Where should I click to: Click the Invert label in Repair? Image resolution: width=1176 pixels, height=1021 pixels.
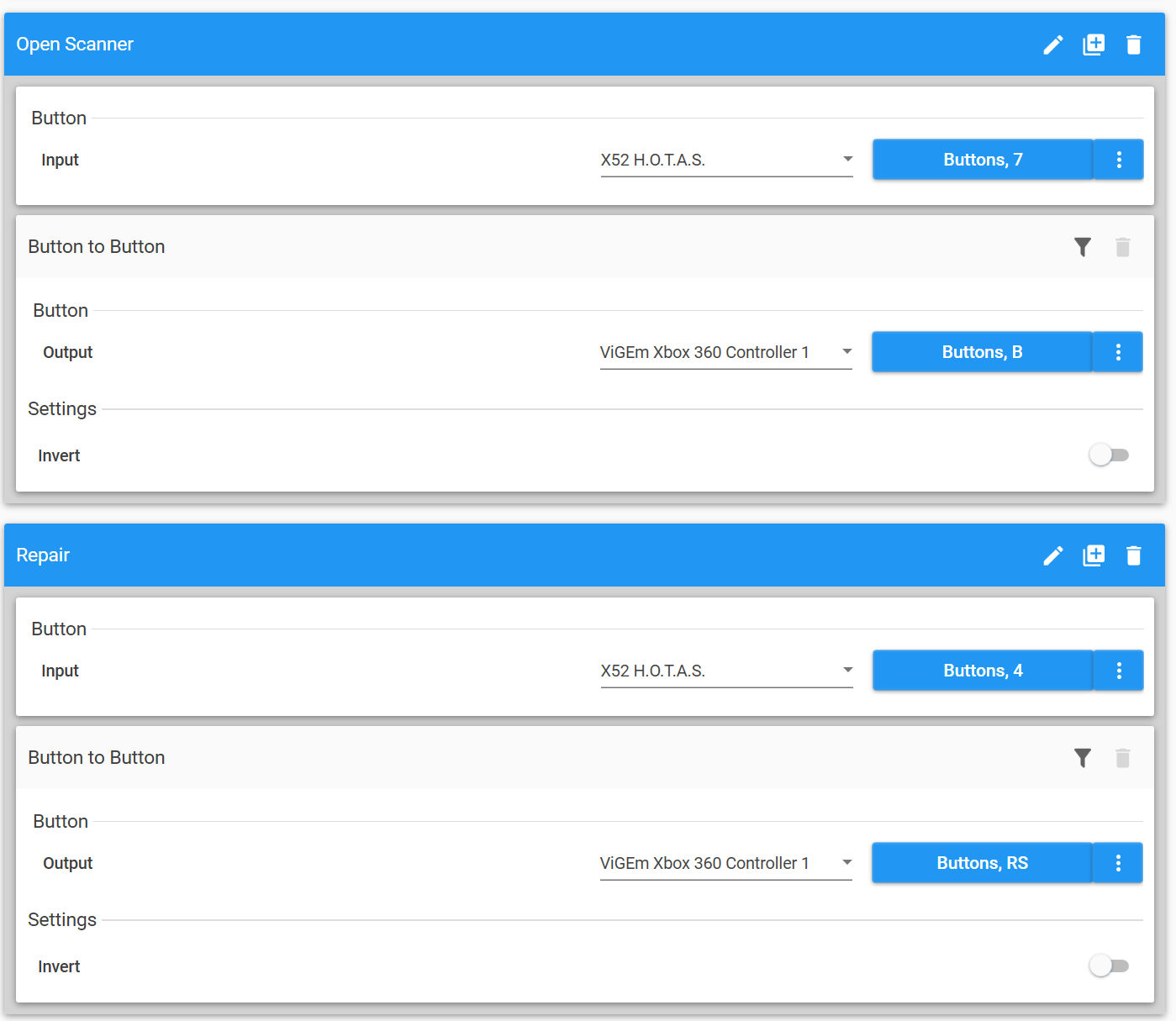59,966
